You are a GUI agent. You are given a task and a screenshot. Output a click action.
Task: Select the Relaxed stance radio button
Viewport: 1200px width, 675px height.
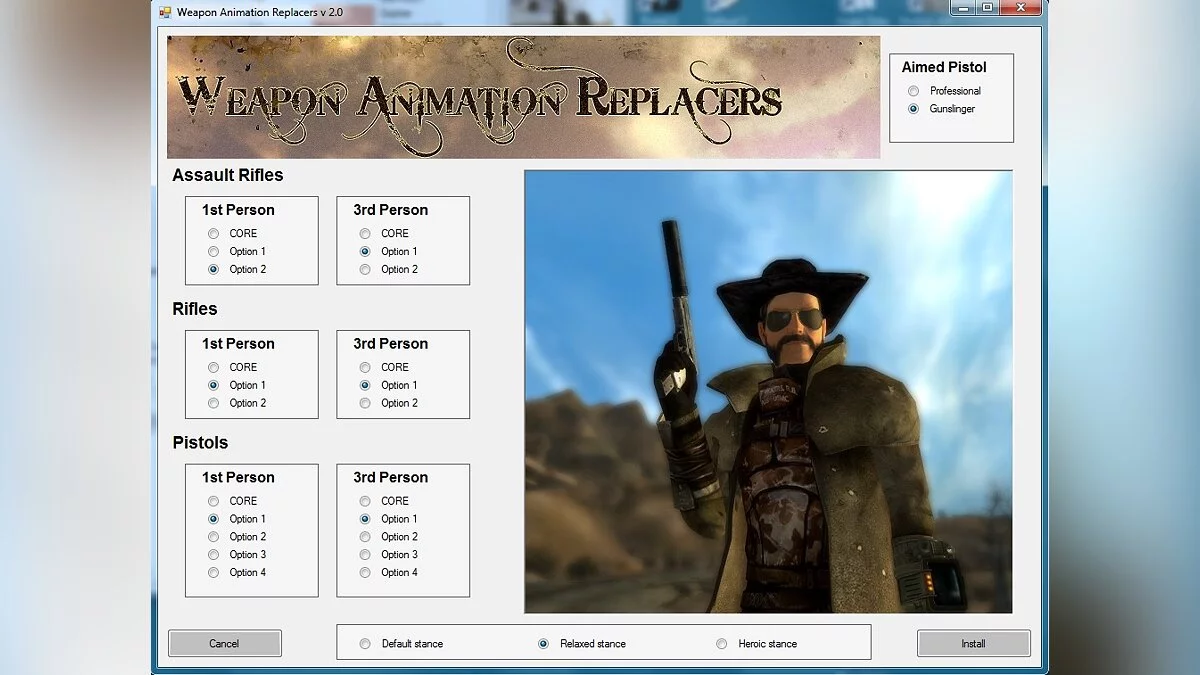tap(543, 644)
